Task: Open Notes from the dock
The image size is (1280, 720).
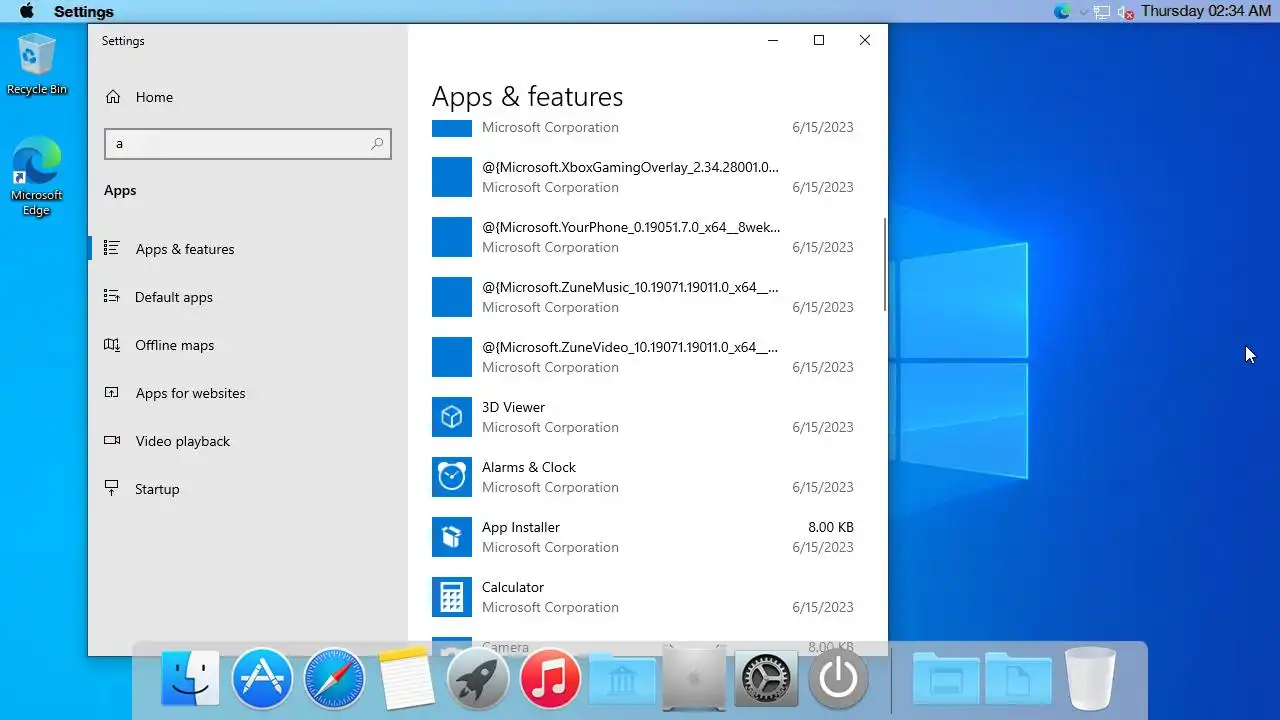Action: pos(406,679)
